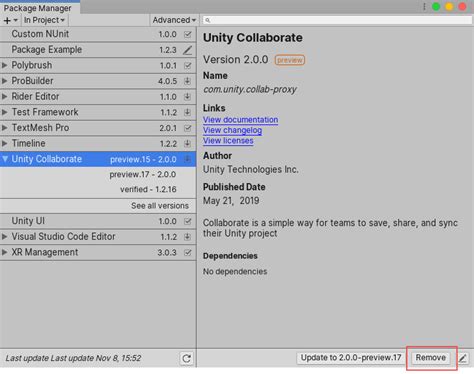The image size is (474, 374).
Task: Click the installed checkmark icon for Custom NUnit
Action: tap(188, 34)
